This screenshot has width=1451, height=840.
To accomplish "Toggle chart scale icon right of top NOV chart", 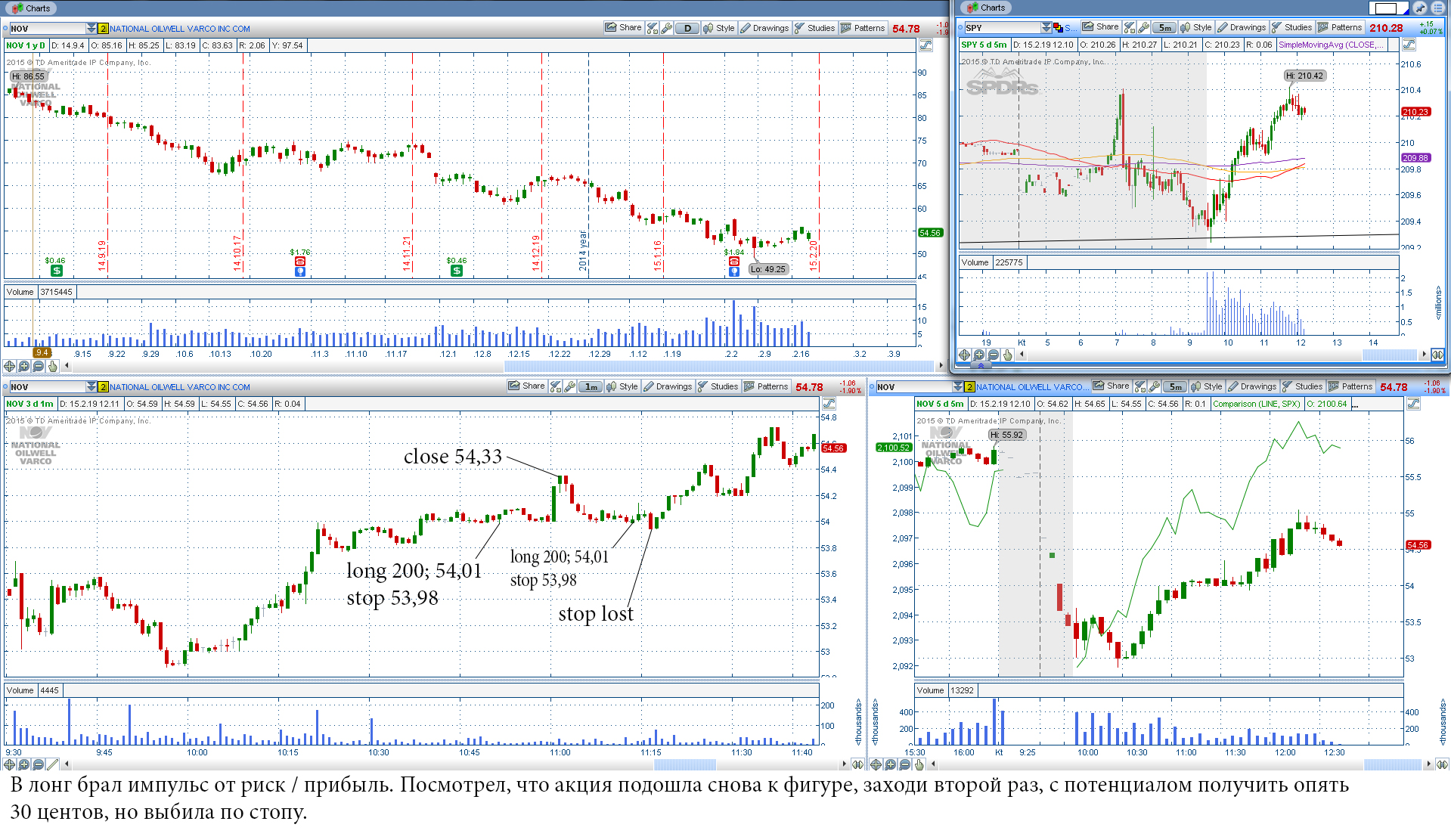I will coord(925,45).
